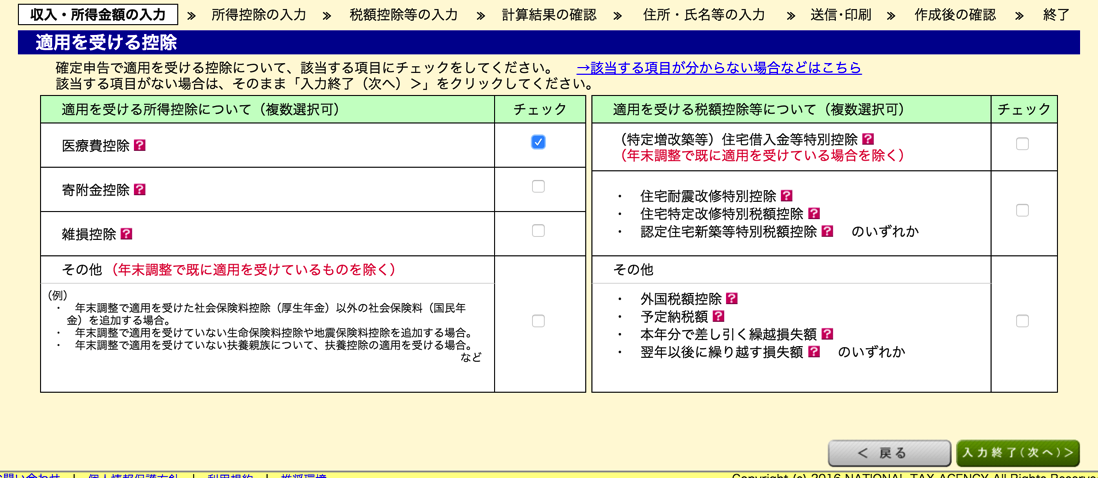Click 入力終了(次へ) button
The image size is (1098, 478).
[1018, 453]
